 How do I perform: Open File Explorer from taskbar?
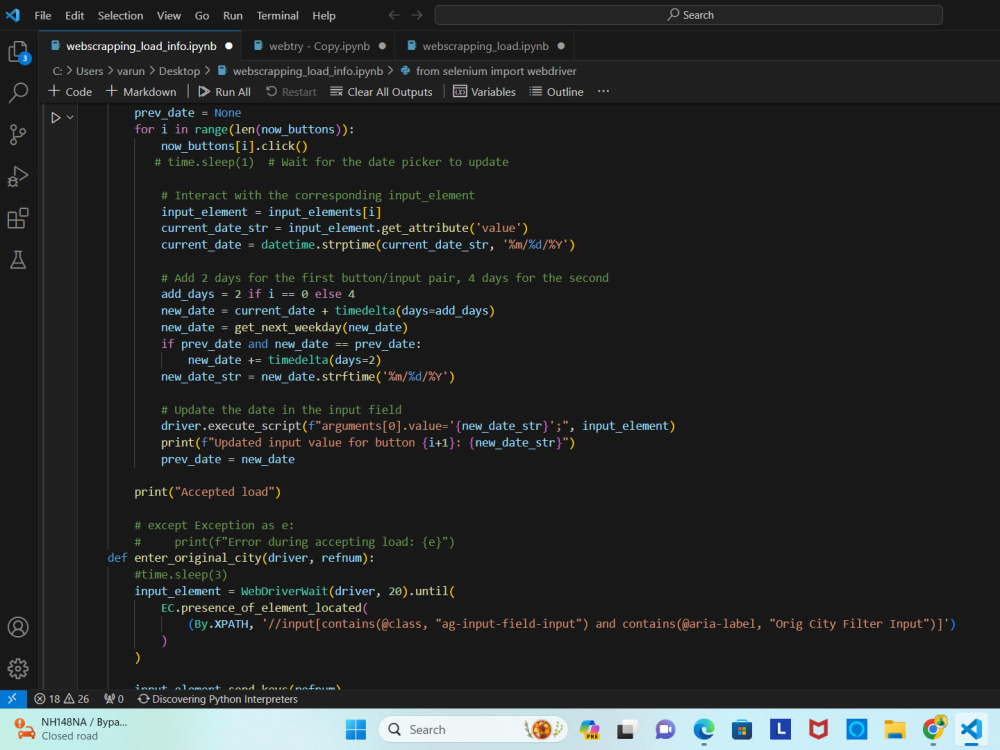click(894, 729)
